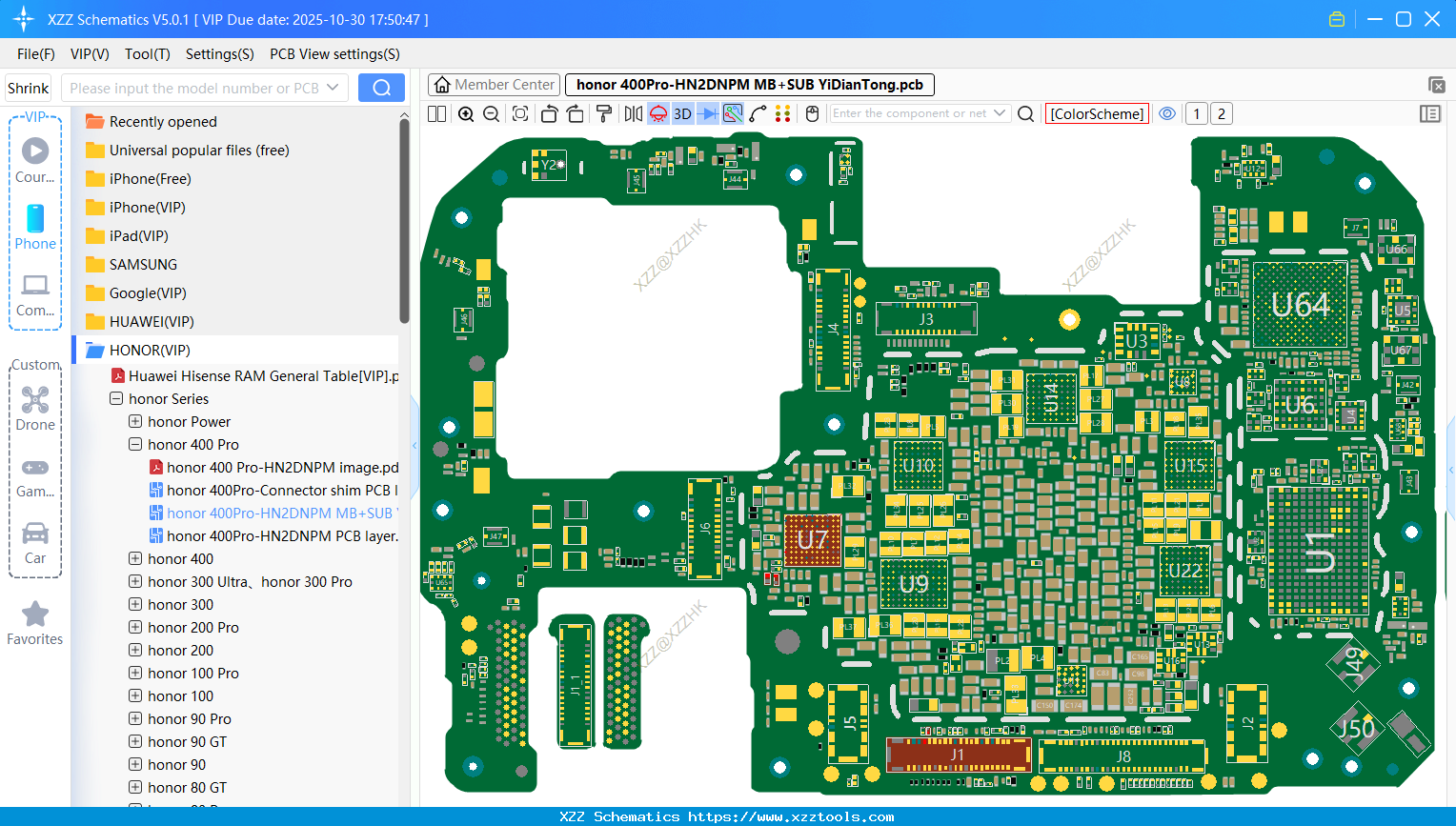Expand the honor Power node
Image resolution: width=1456 pixels, height=826 pixels.
135,422
